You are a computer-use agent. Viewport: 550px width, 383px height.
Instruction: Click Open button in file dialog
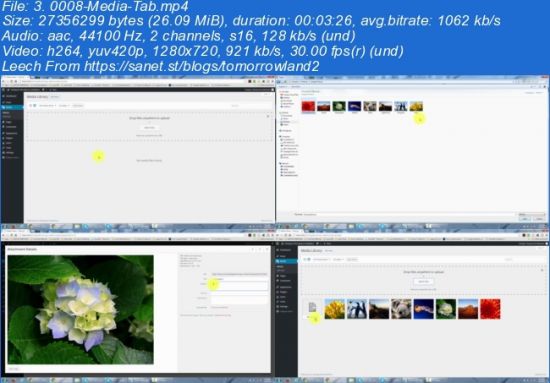click(525, 219)
